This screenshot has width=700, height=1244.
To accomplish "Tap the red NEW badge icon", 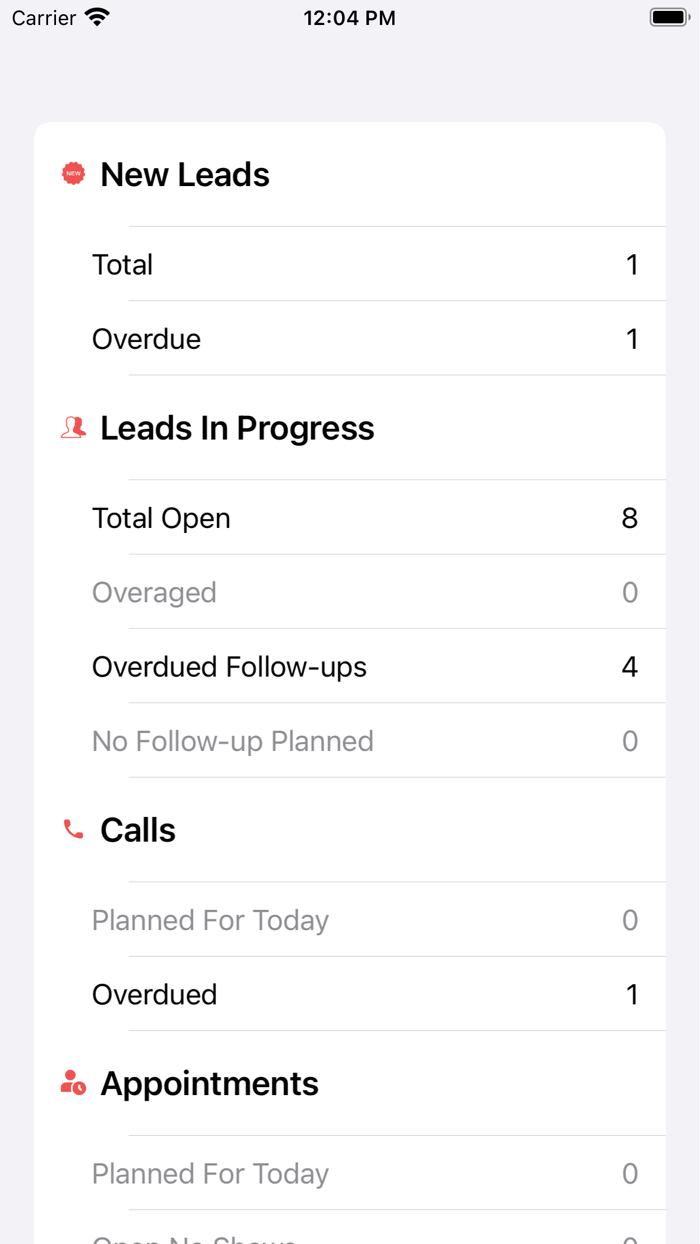I will click(73, 174).
